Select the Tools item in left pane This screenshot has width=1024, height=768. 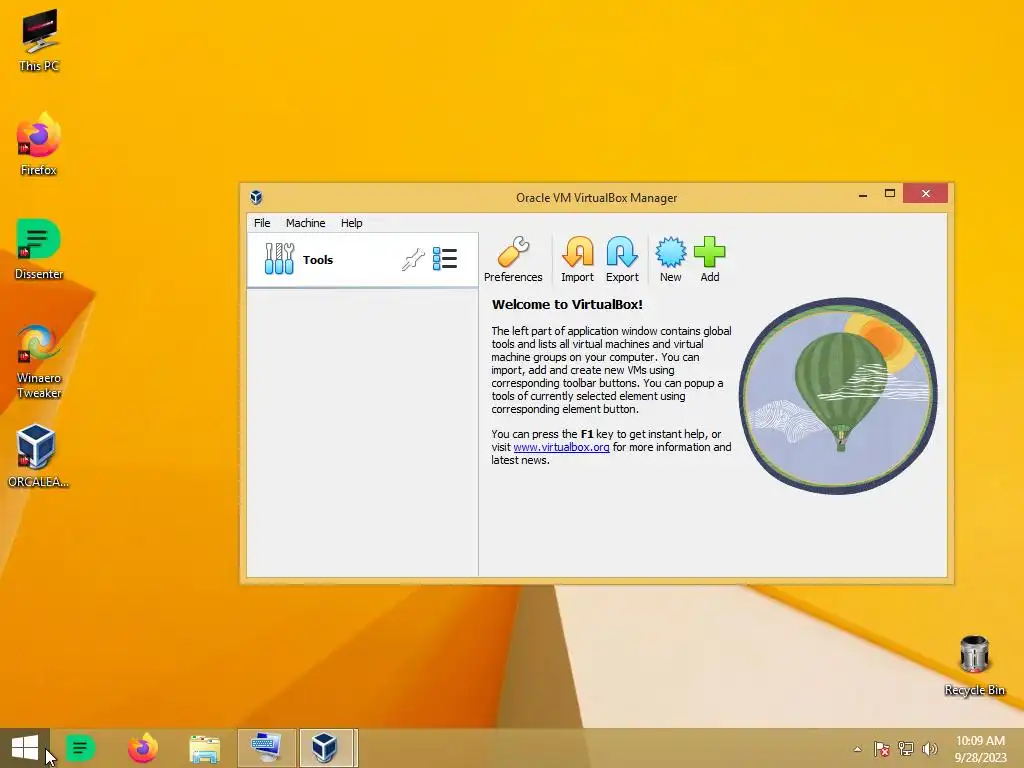click(362, 259)
